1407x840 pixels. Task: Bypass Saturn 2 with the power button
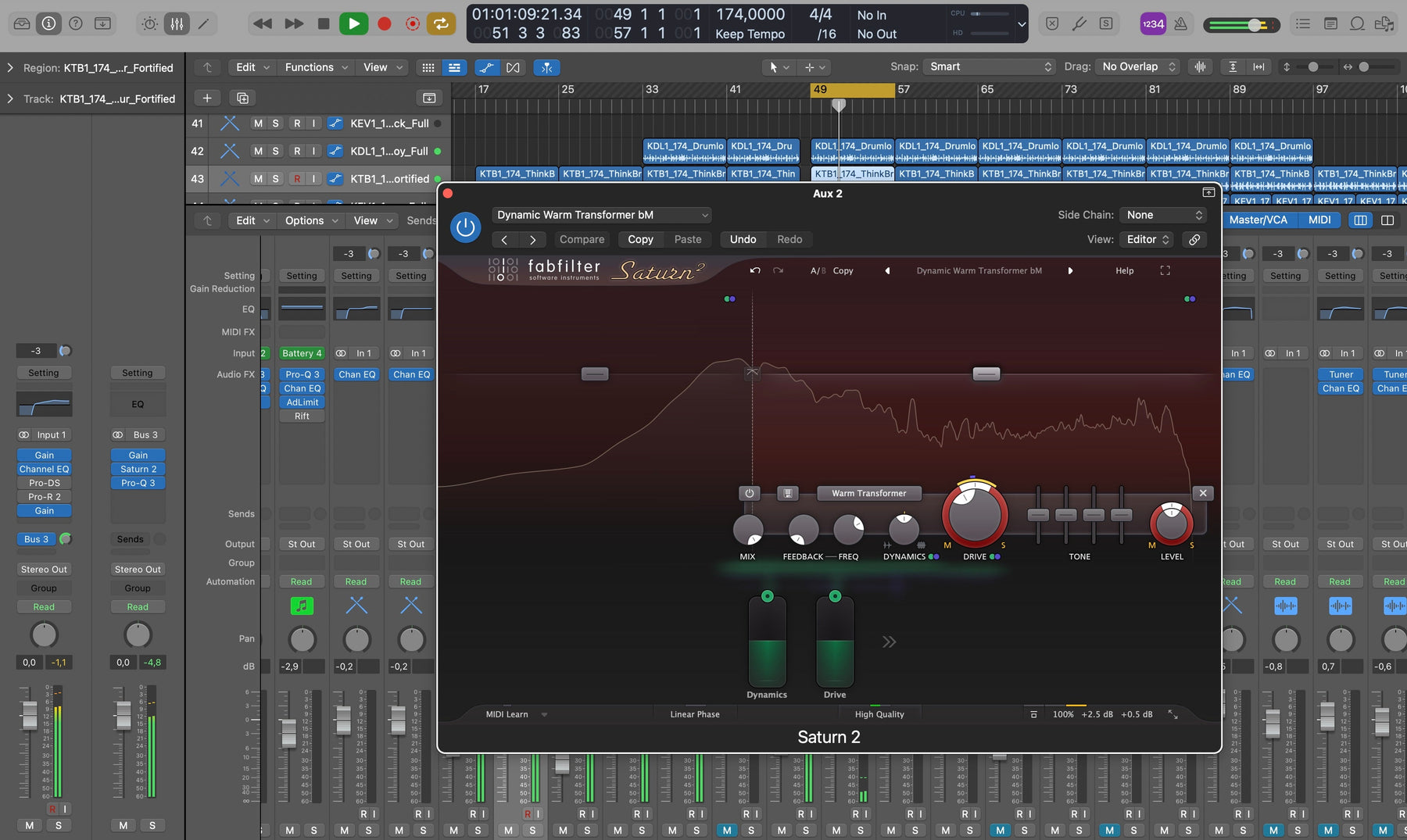click(465, 227)
